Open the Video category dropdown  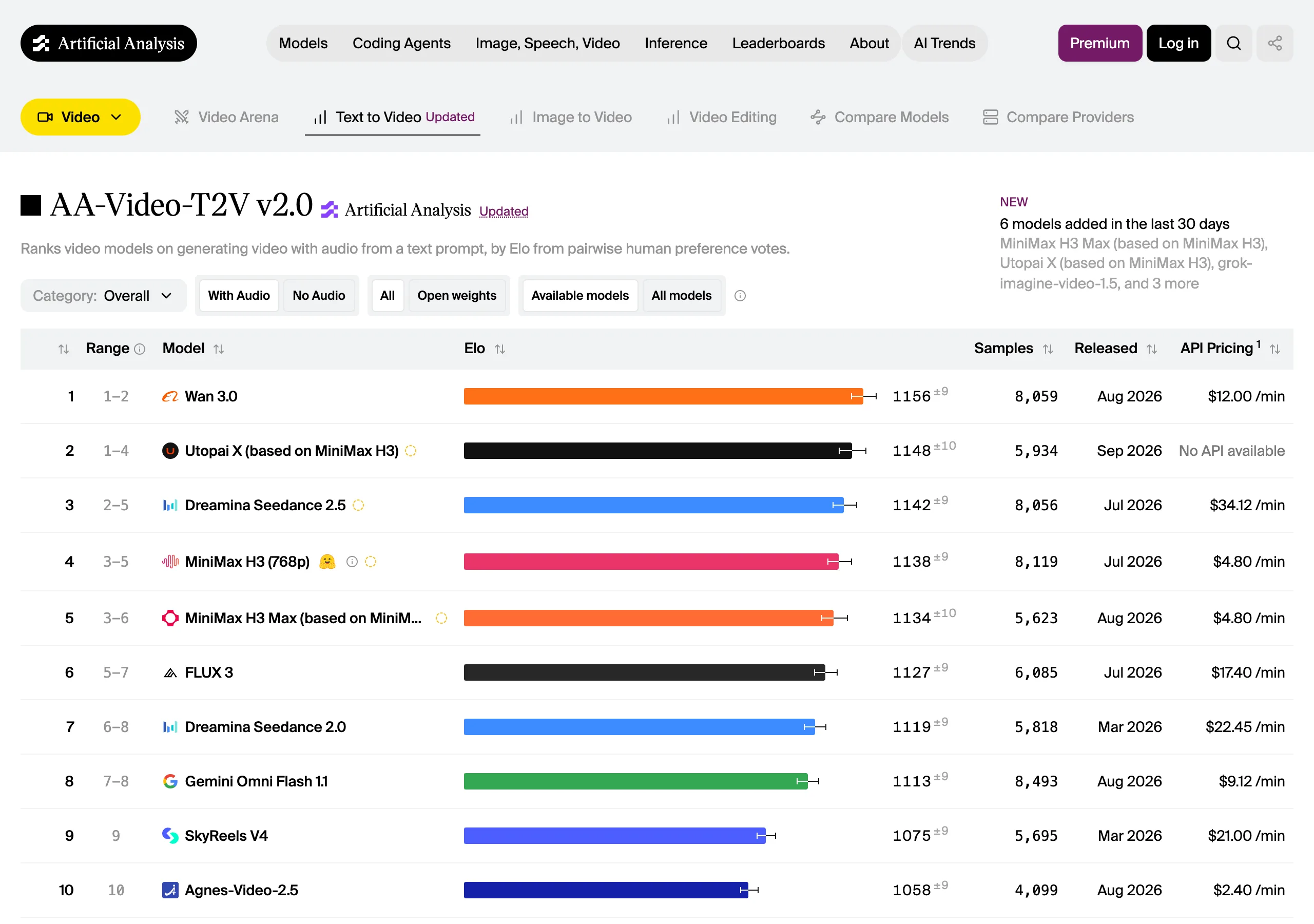coord(80,117)
